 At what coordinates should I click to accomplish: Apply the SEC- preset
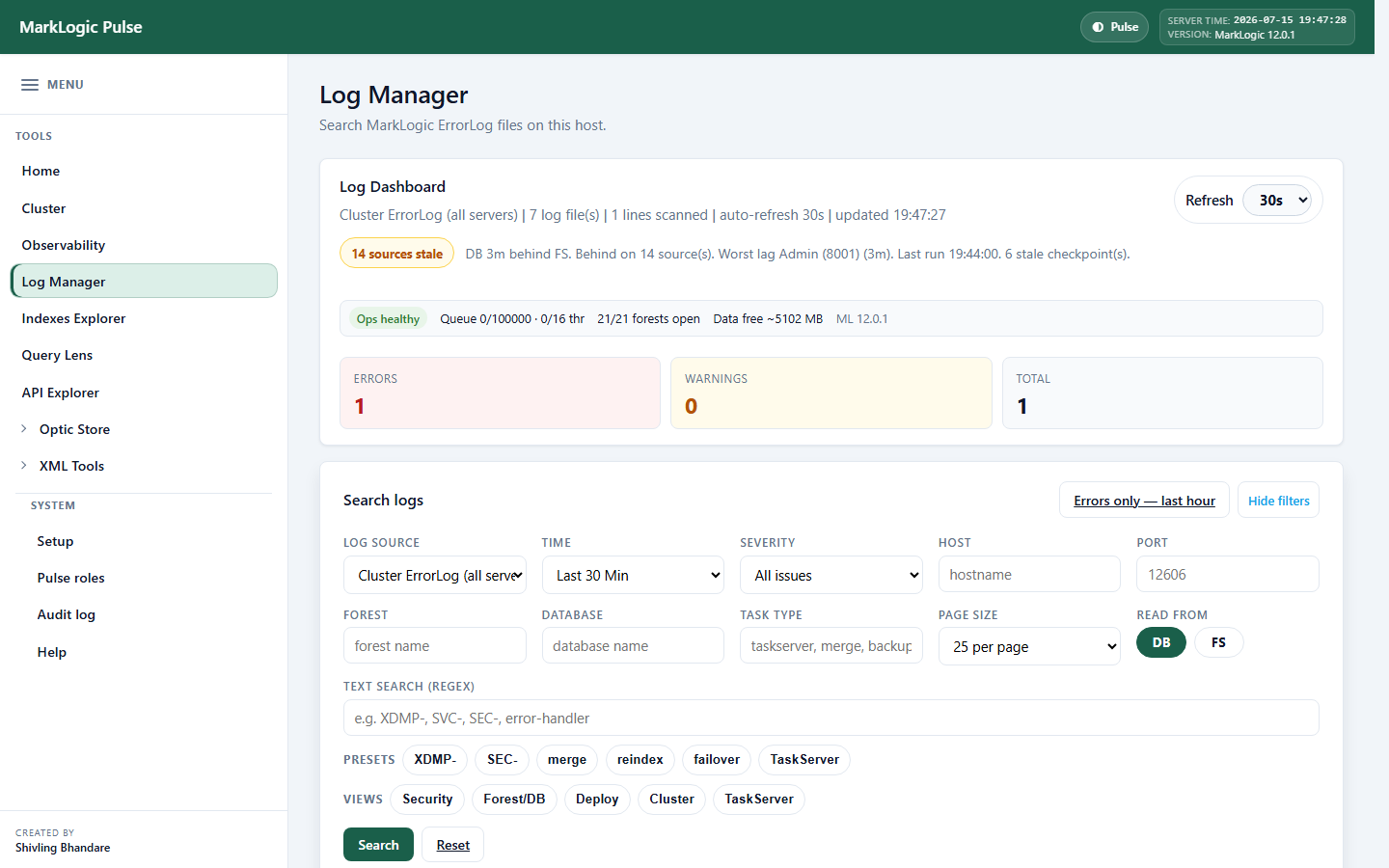coord(502,760)
